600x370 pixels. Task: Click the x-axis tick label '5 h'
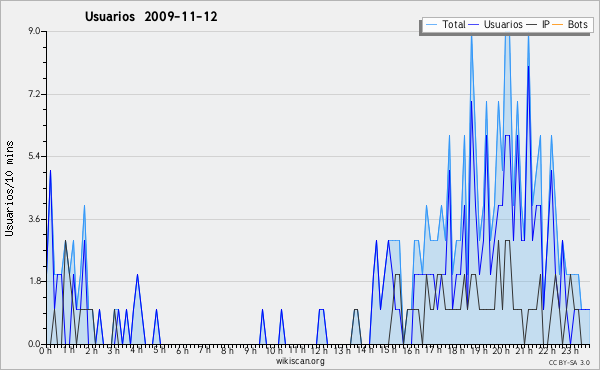click(159, 350)
